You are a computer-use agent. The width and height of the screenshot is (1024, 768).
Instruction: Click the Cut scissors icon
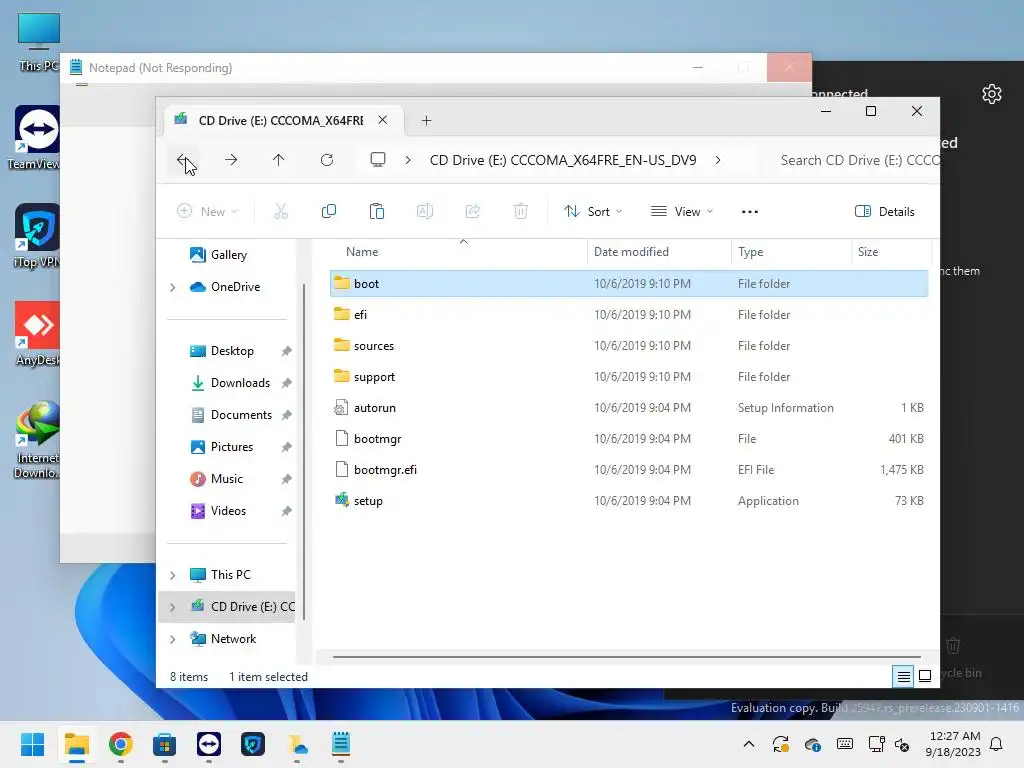click(281, 212)
